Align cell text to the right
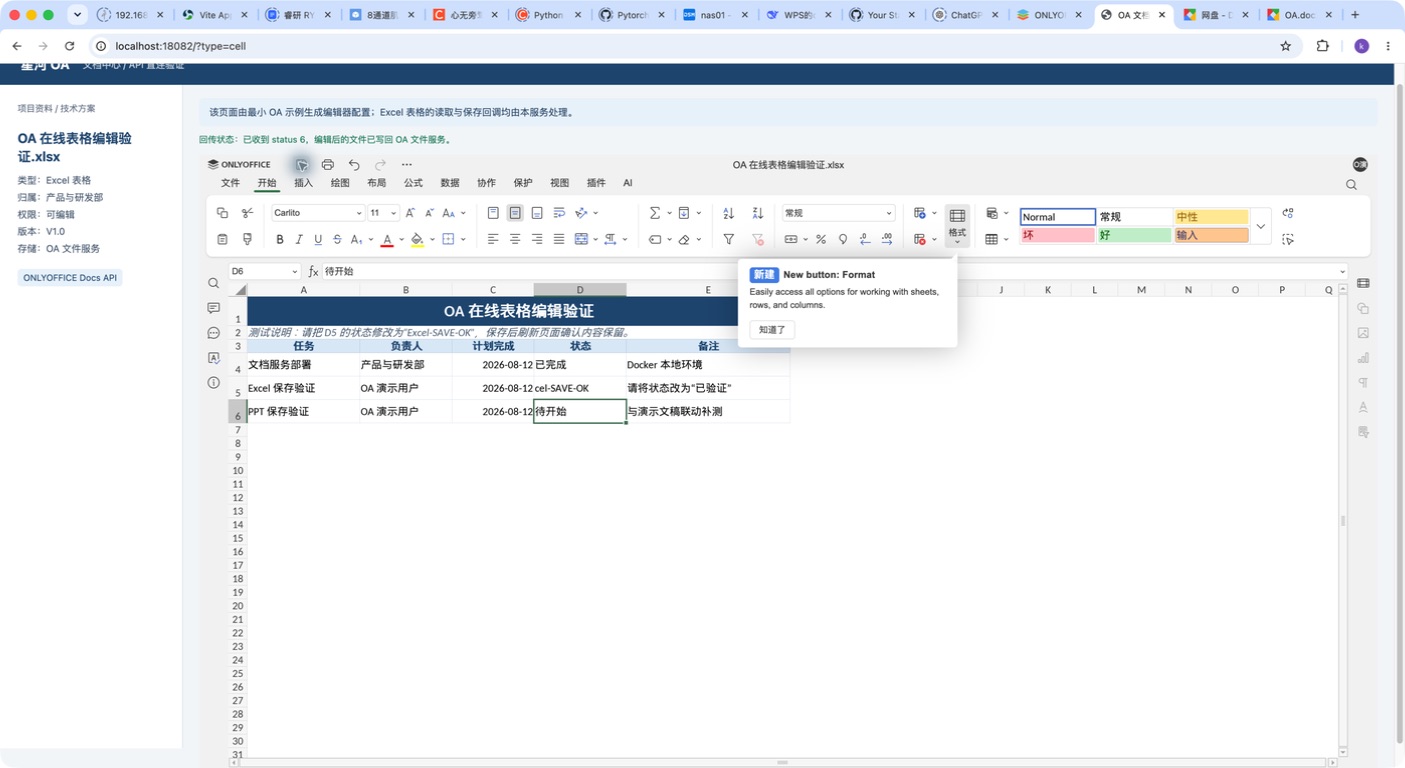This screenshot has width=1405, height=768. coord(537,239)
